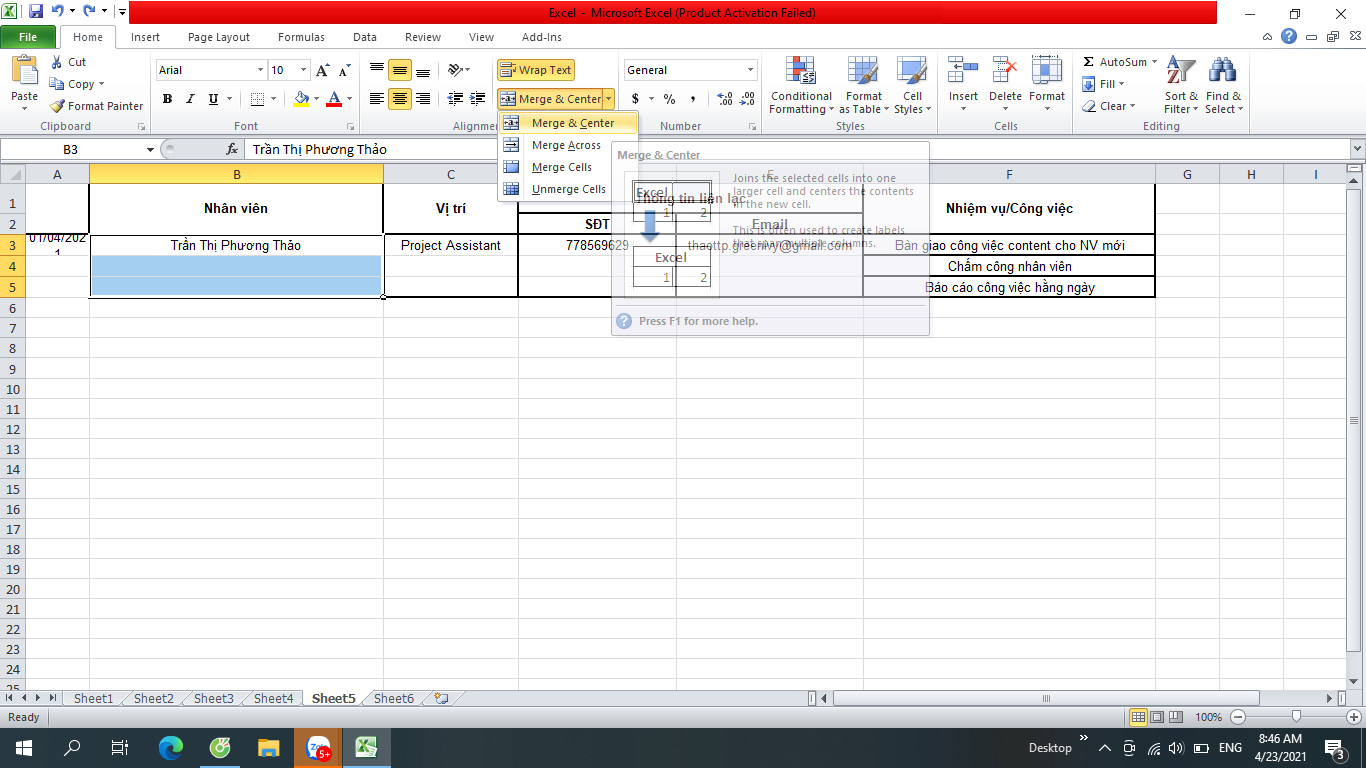This screenshot has width=1366, height=768.
Task: Toggle Bold formatting
Action: pyautogui.click(x=167, y=99)
